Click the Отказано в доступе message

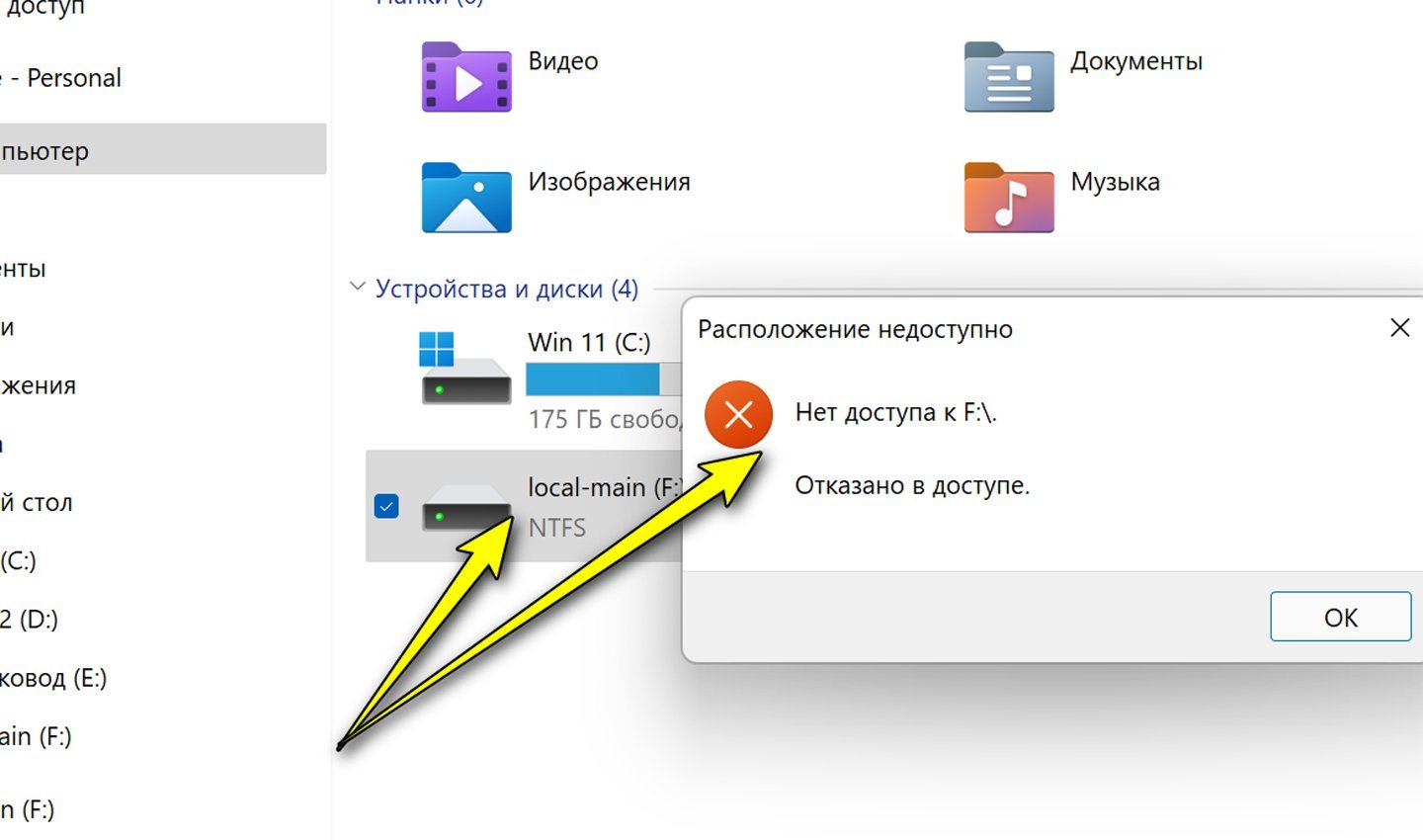(x=912, y=485)
